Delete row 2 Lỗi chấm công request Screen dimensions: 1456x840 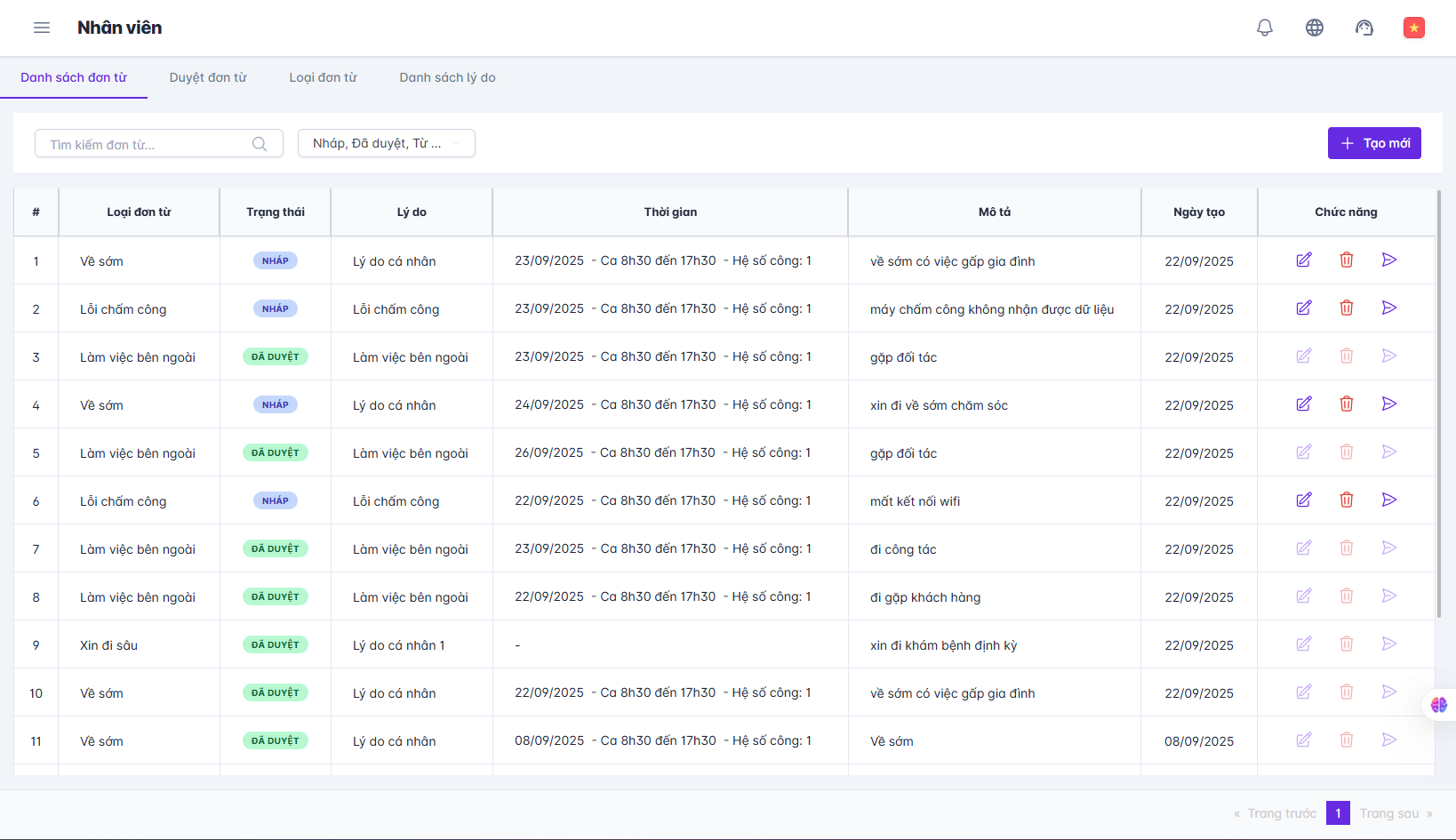pos(1346,308)
